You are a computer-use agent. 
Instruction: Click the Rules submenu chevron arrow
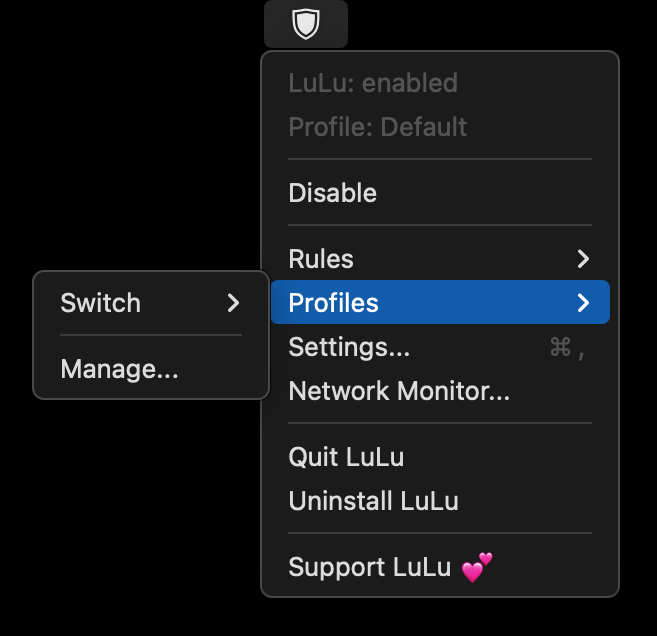583,259
